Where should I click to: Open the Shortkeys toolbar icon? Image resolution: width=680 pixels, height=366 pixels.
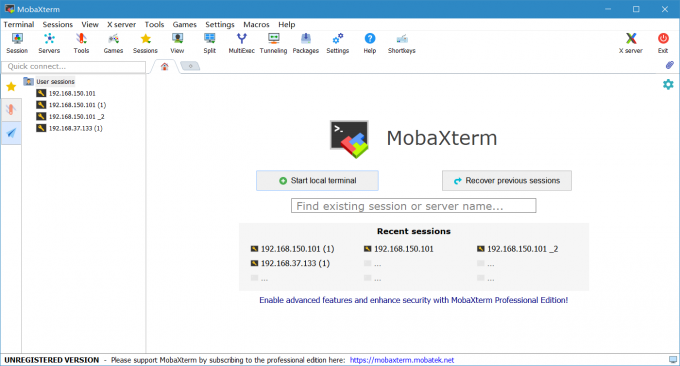402,43
